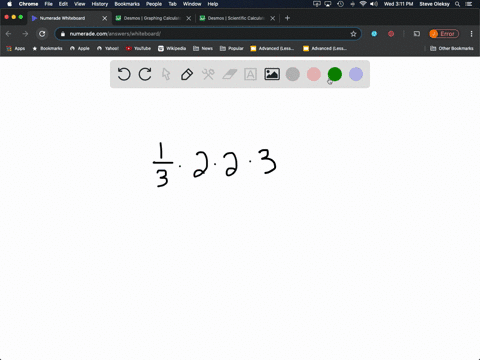Select the pen drawing tool
This screenshot has height=360, width=480.
coord(187,74)
